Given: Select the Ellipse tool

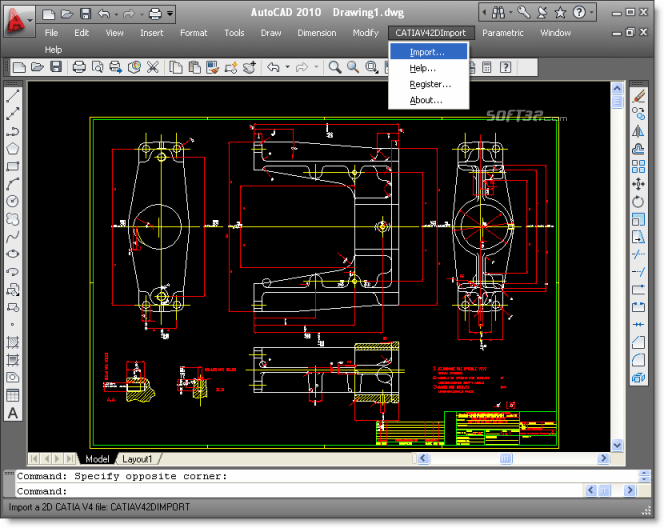Looking at the screenshot, I should [x=13, y=254].
